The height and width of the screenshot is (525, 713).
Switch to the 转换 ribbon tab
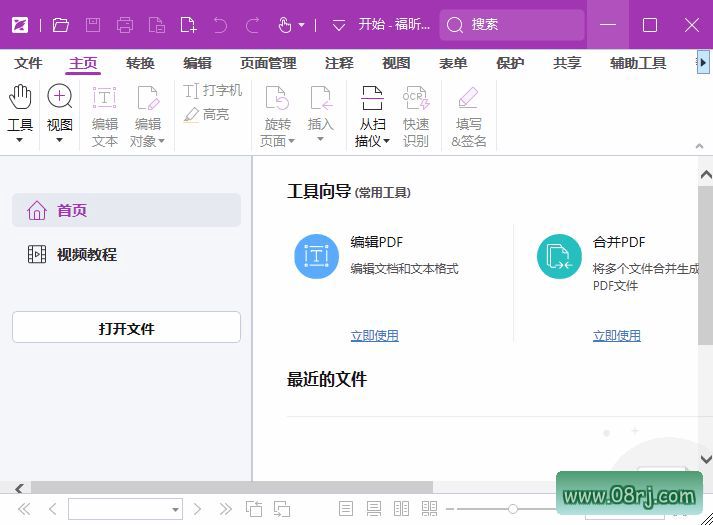pos(140,63)
